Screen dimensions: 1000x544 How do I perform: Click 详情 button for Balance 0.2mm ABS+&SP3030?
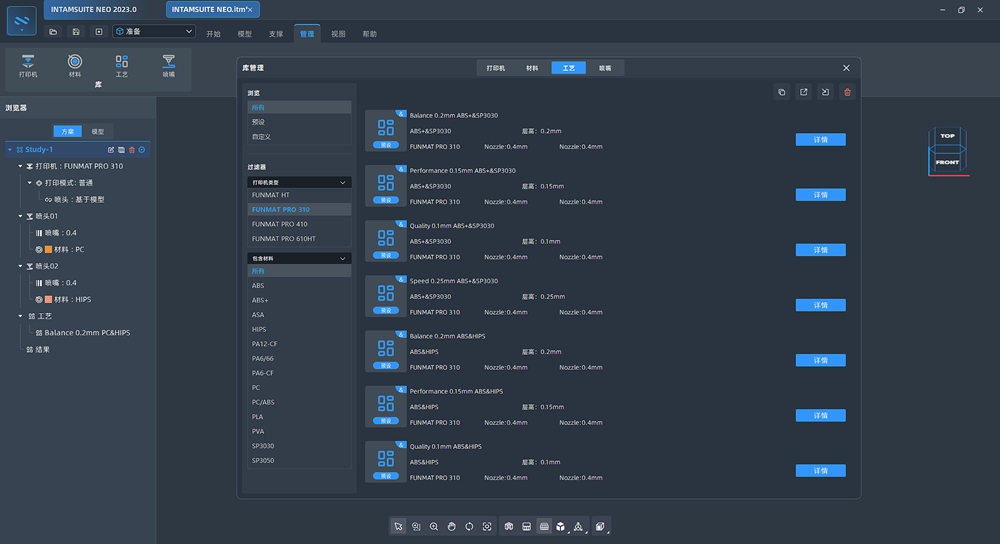click(820, 140)
